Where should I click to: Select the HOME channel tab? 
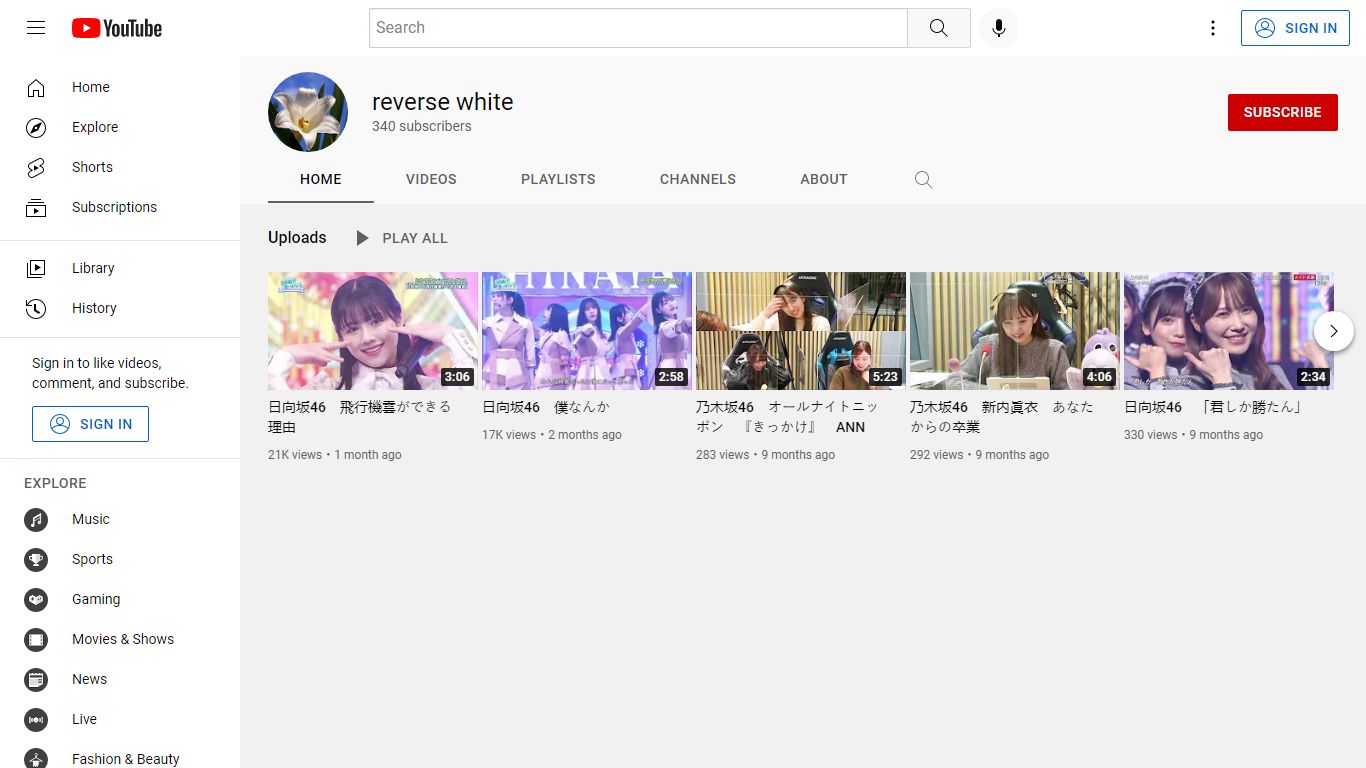tap(321, 179)
